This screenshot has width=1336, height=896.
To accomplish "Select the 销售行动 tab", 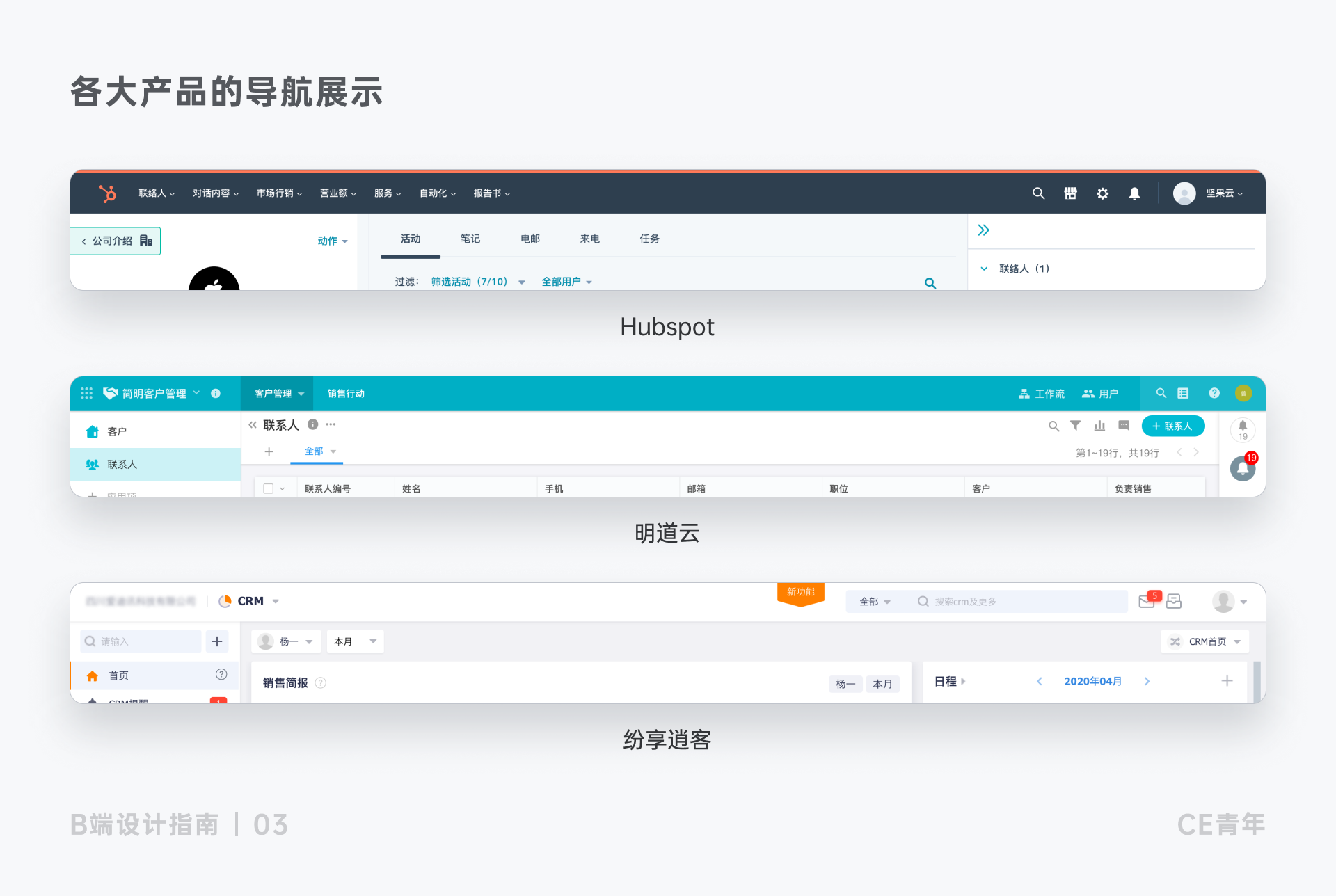I will (x=346, y=393).
